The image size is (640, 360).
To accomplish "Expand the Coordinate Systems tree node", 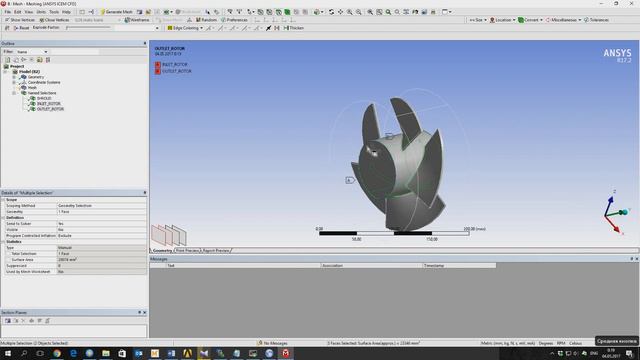I will click(x=14, y=82).
